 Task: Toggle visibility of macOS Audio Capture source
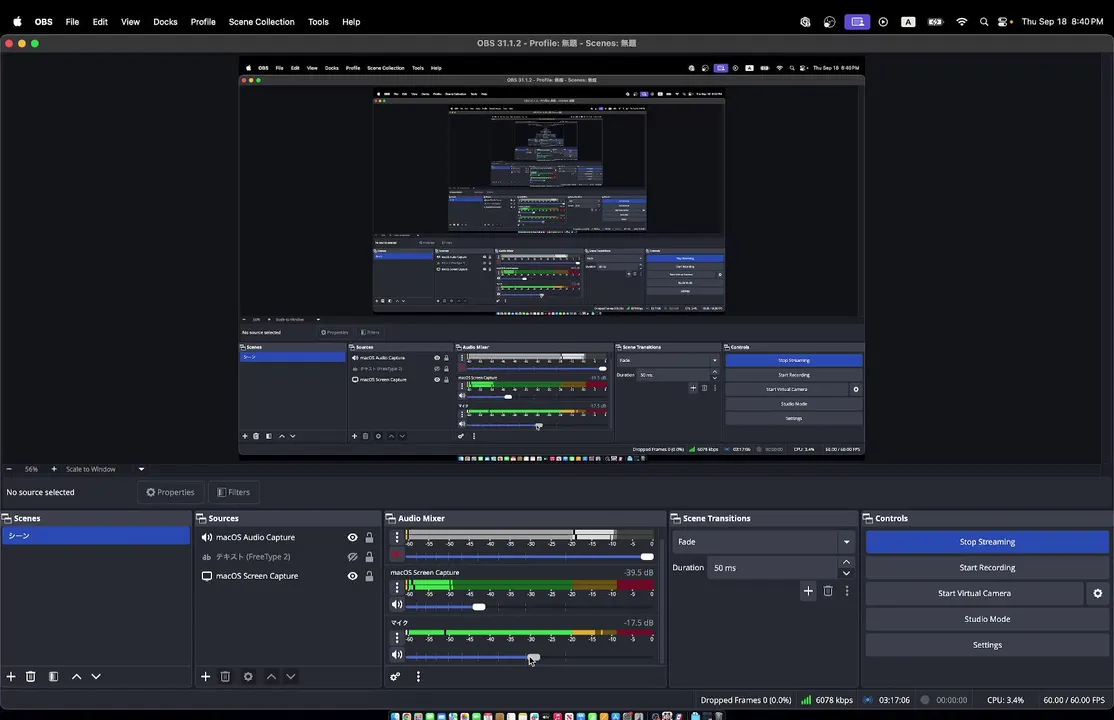click(x=352, y=537)
